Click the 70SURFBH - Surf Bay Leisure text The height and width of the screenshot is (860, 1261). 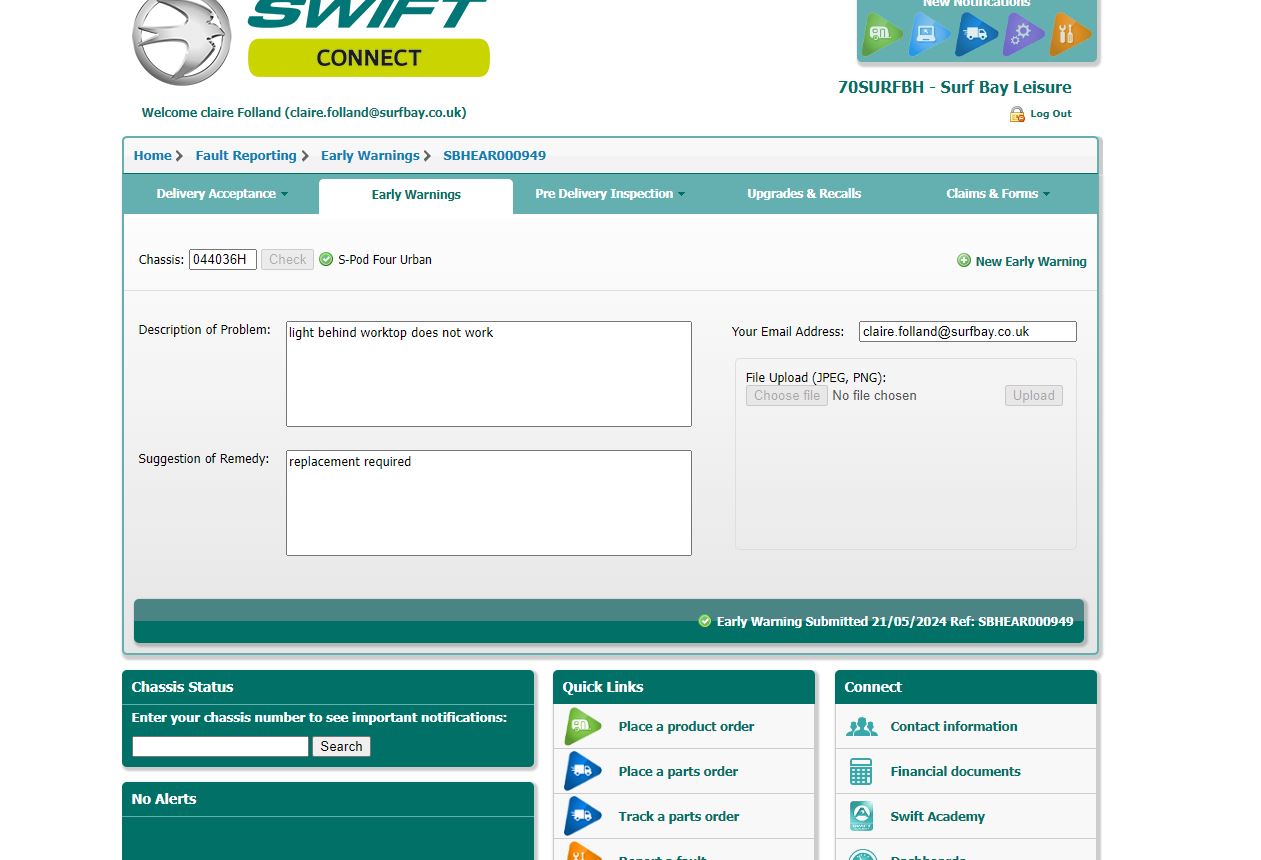(955, 87)
